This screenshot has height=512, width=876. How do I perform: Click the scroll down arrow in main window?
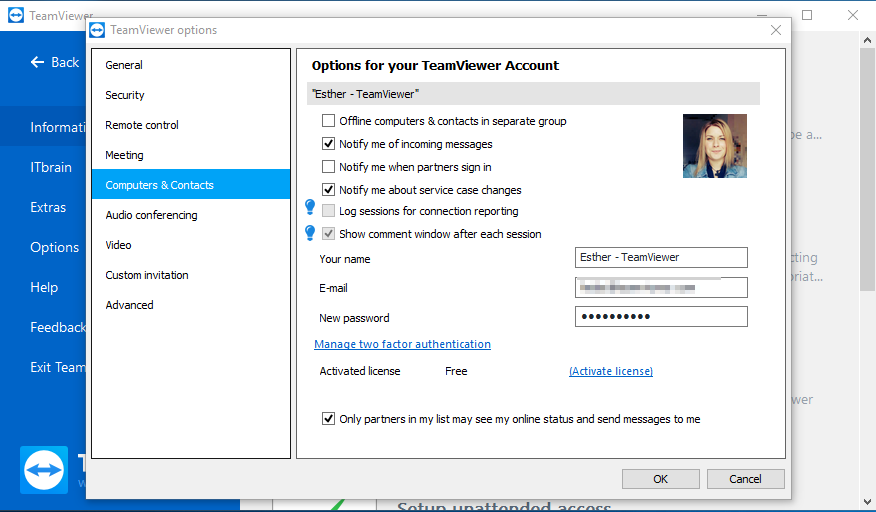click(867, 502)
